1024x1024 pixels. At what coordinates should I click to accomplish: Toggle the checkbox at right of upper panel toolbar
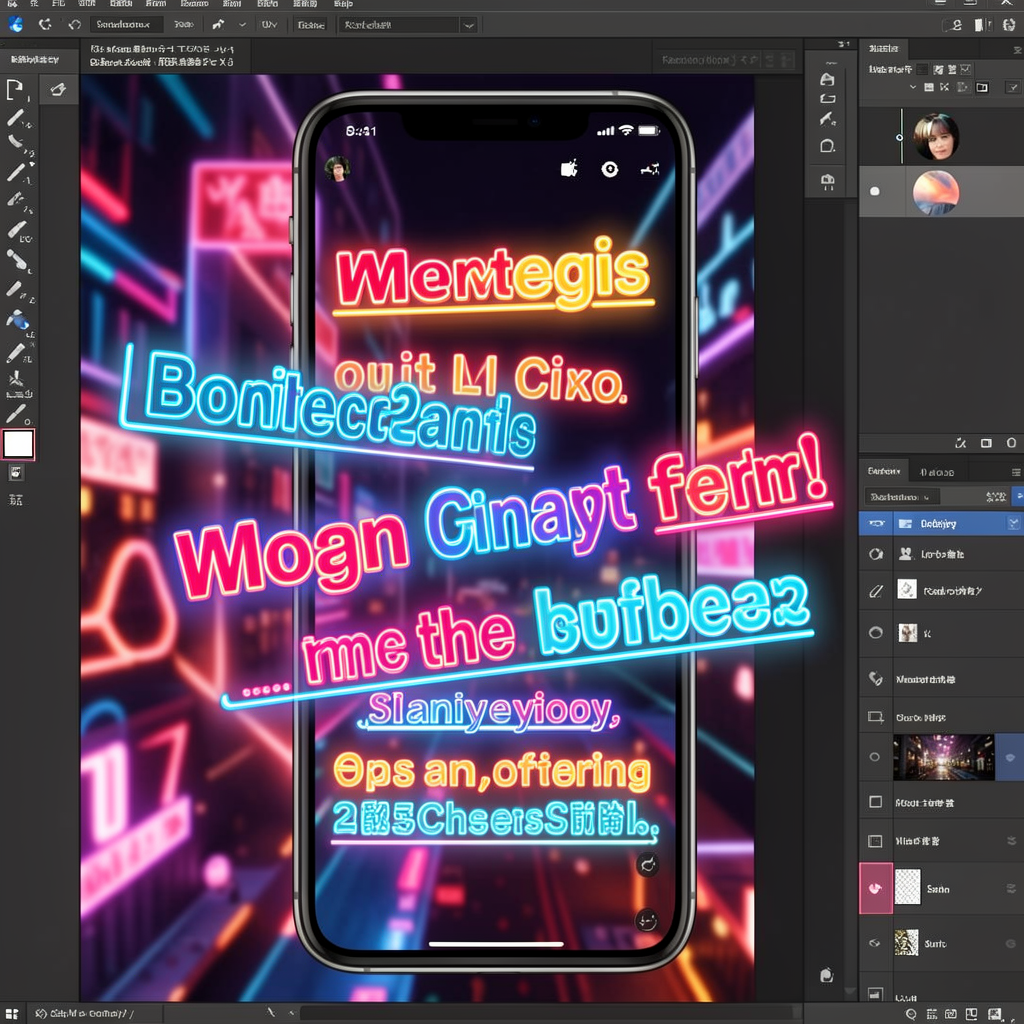[x=1013, y=87]
